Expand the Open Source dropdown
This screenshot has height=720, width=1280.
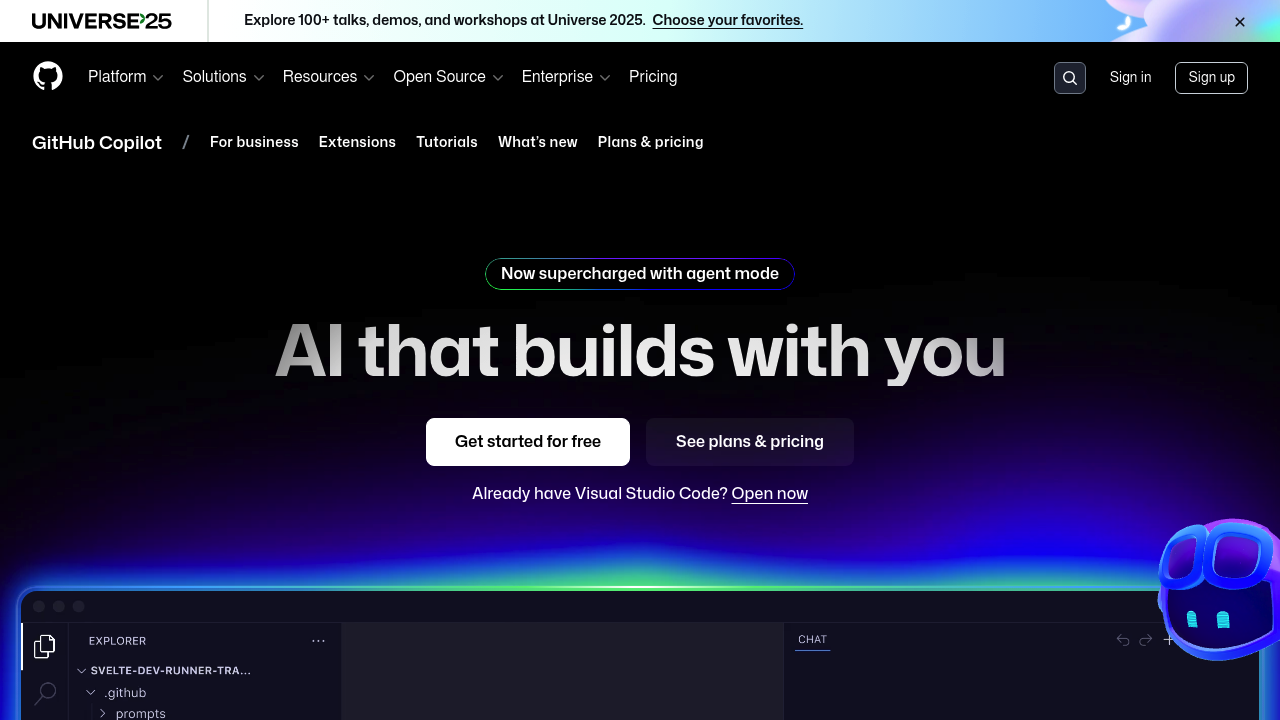click(448, 77)
